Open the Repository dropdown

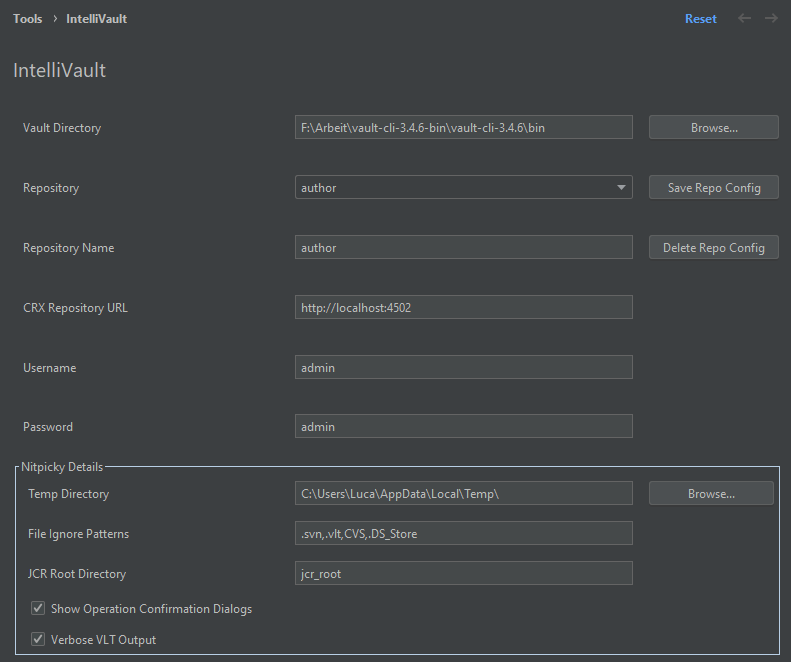pos(464,187)
